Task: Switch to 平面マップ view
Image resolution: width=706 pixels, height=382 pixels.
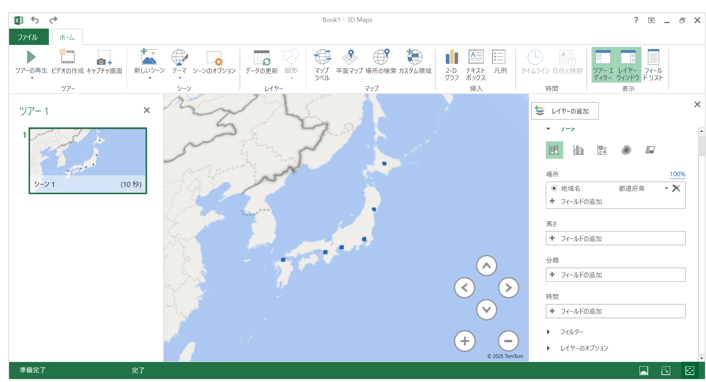Action: pos(349,62)
